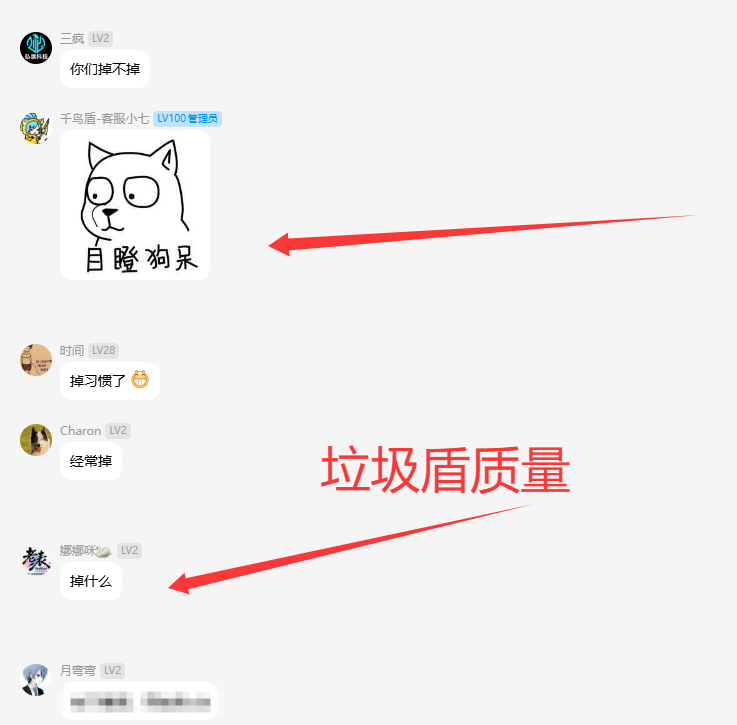Open 三疯's profile avatar
The image size is (737, 725).
[36, 48]
